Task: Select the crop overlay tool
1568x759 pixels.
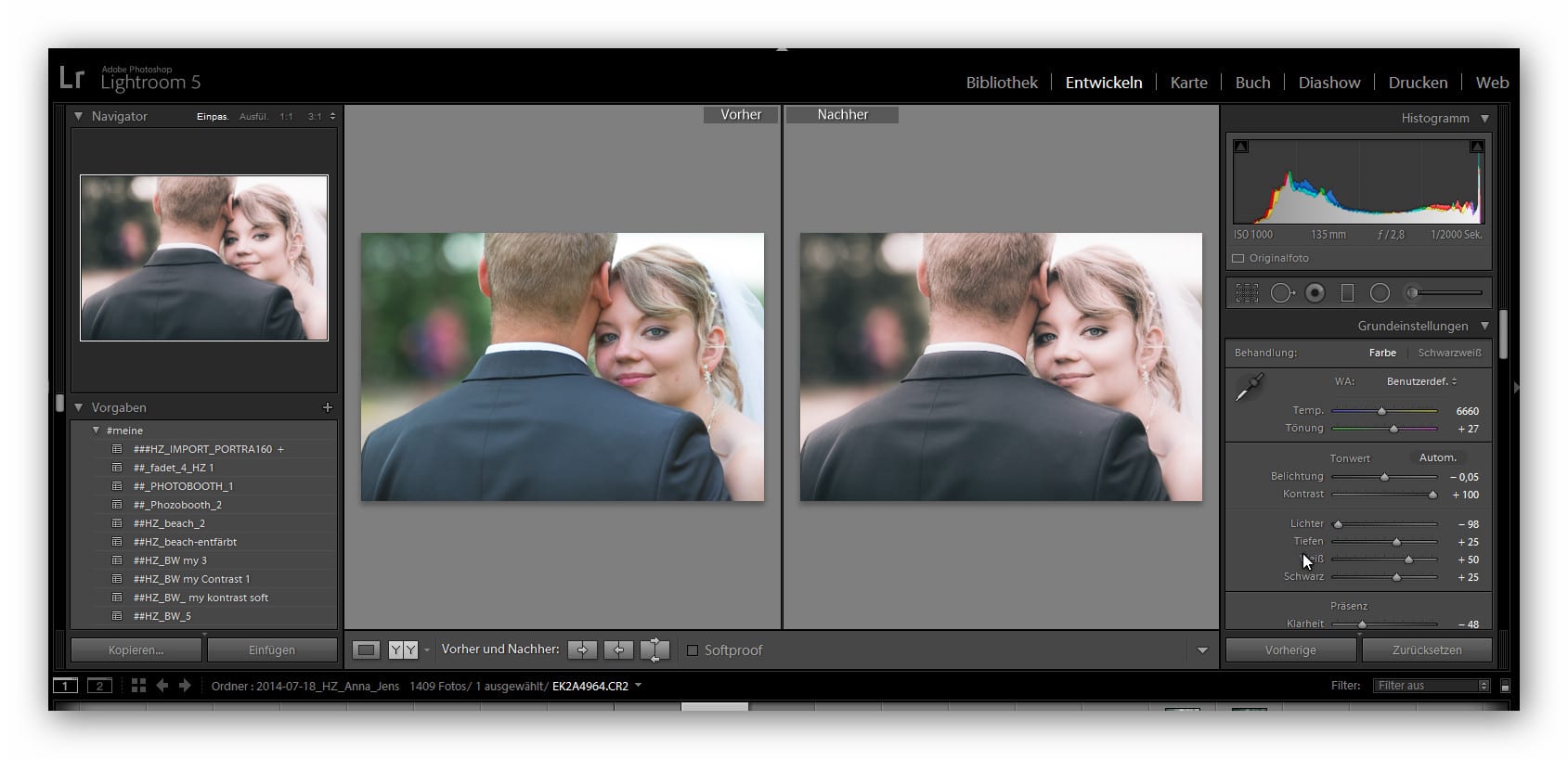Action: 1247,293
